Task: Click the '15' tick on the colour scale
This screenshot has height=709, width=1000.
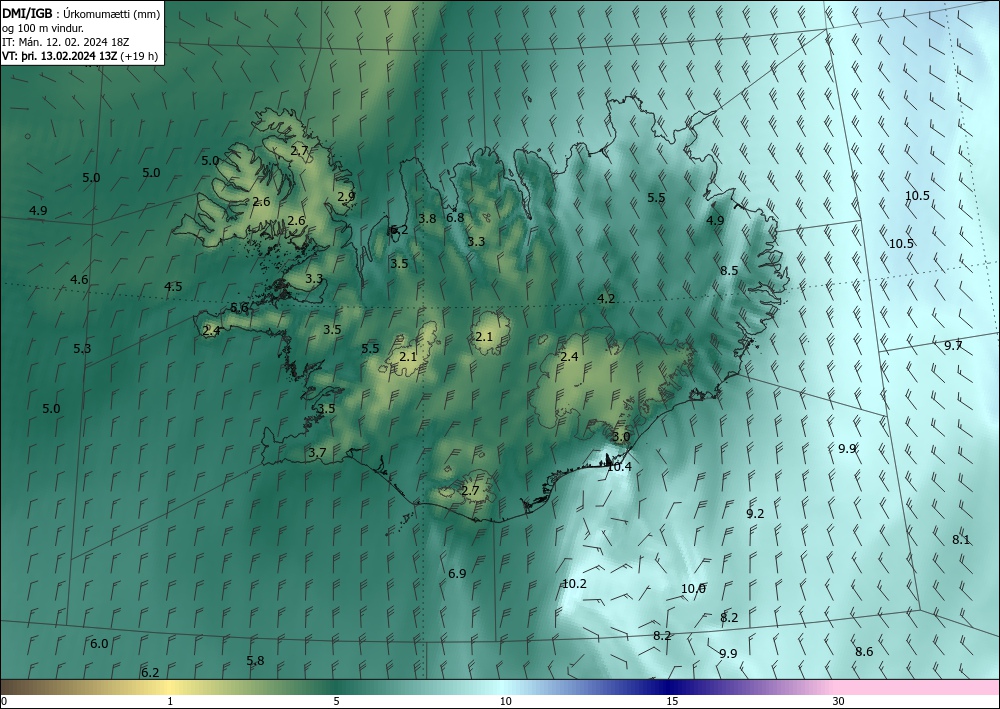Action: tap(672, 702)
